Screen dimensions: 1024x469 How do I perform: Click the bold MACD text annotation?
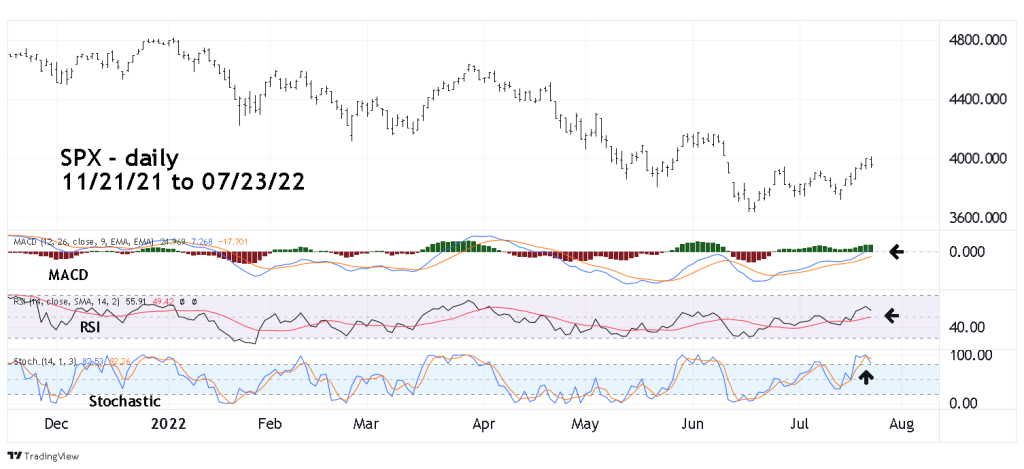[69, 273]
